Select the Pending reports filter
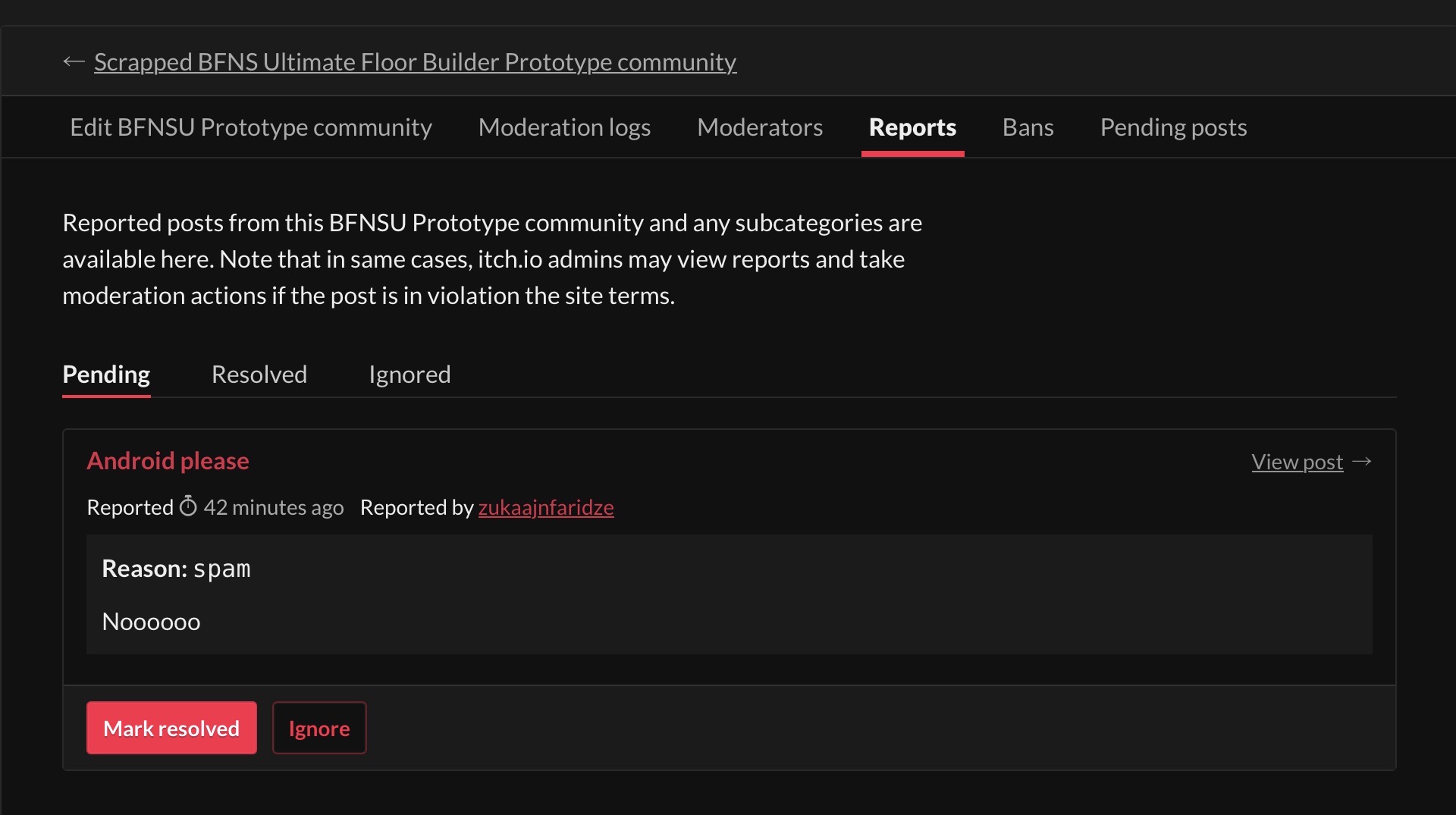 [x=106, y=375]
